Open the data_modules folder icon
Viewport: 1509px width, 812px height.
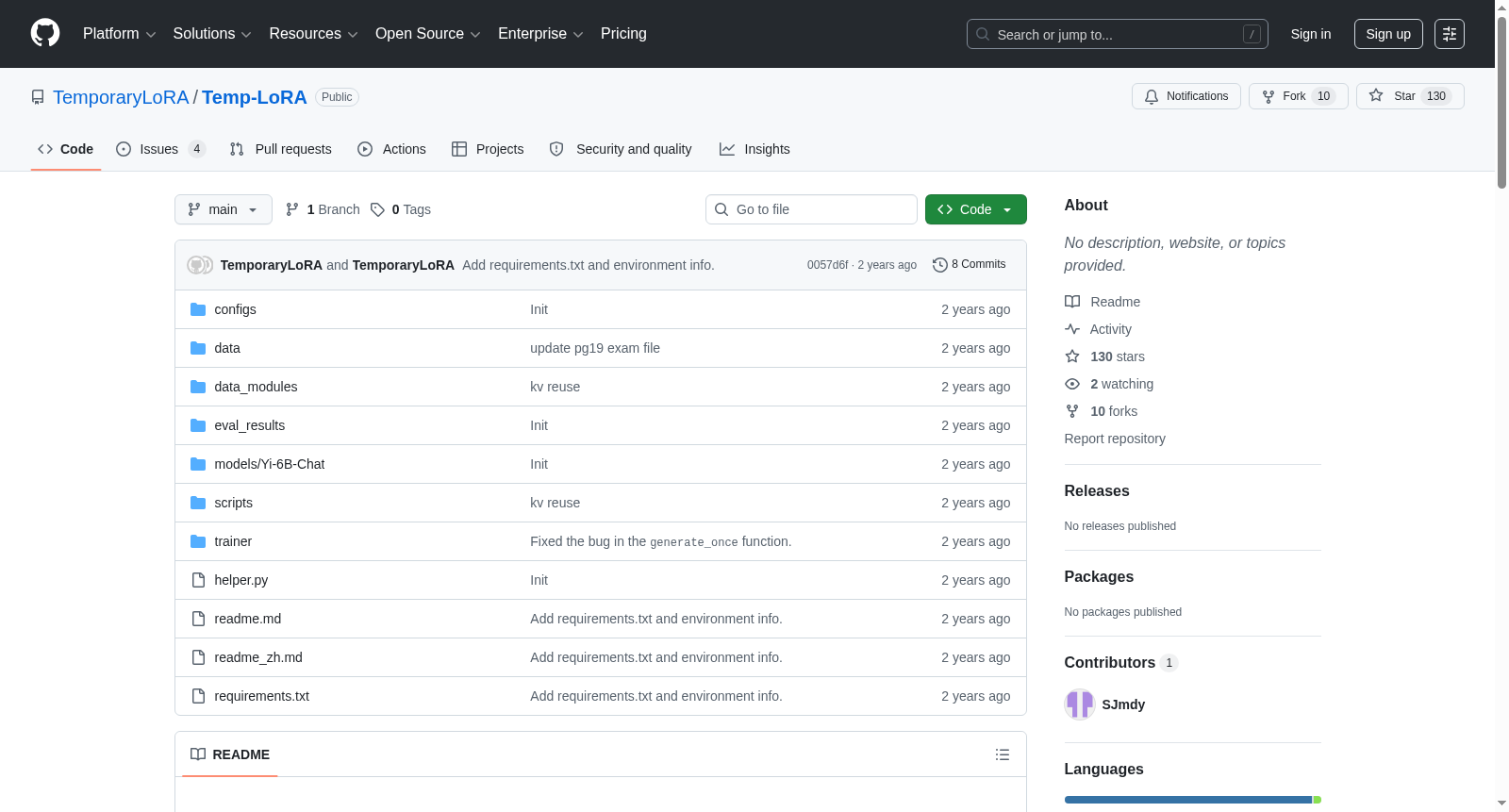(198, 387)
